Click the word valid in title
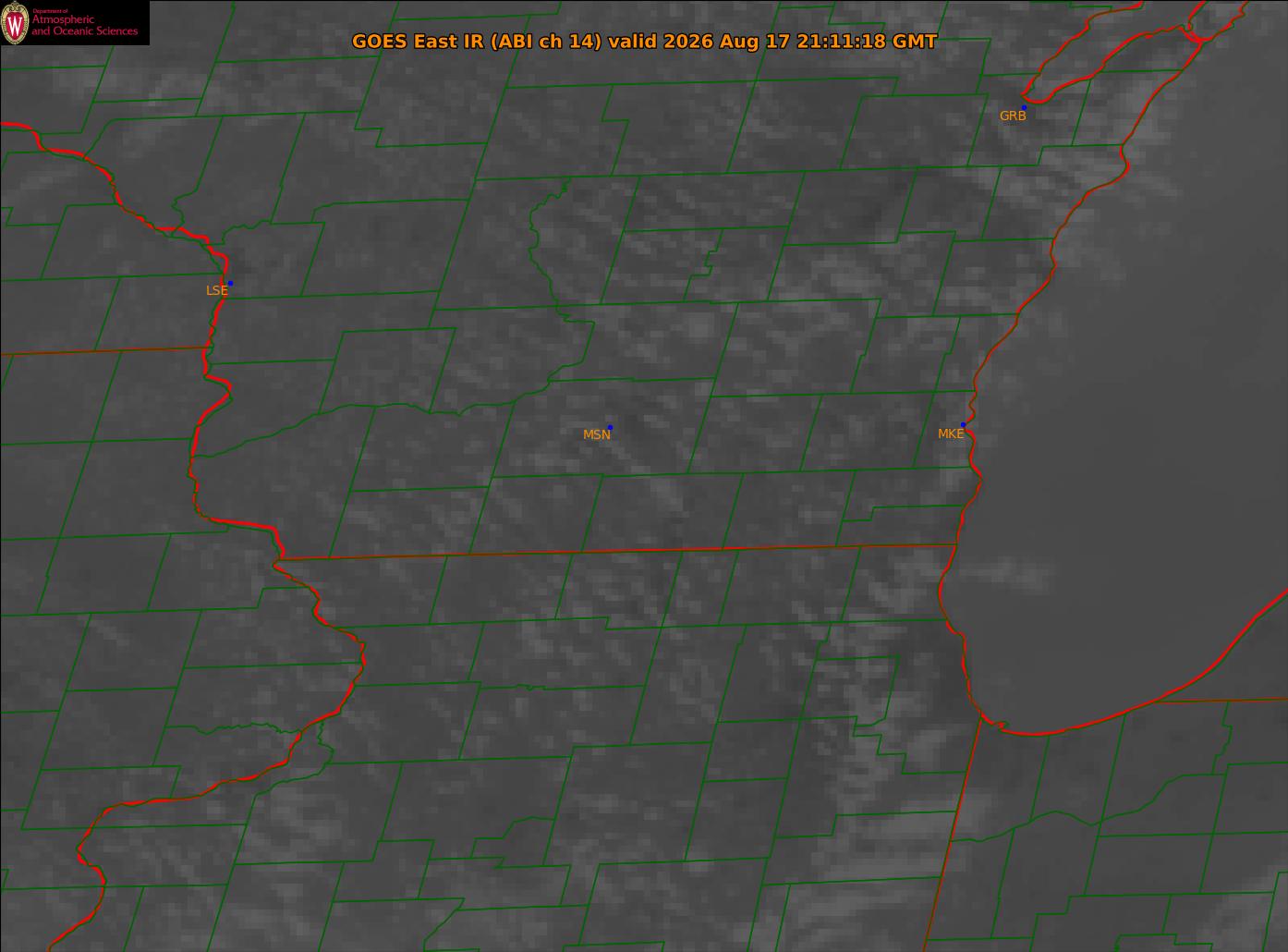This screenshot has width=1288, height=952. (633, 42)
